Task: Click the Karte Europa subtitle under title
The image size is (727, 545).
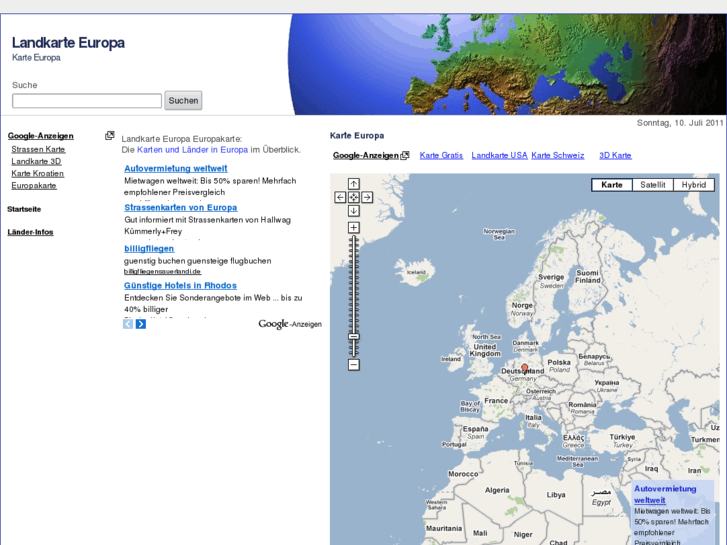Action: pyautogui.click(x=36, y=58)
